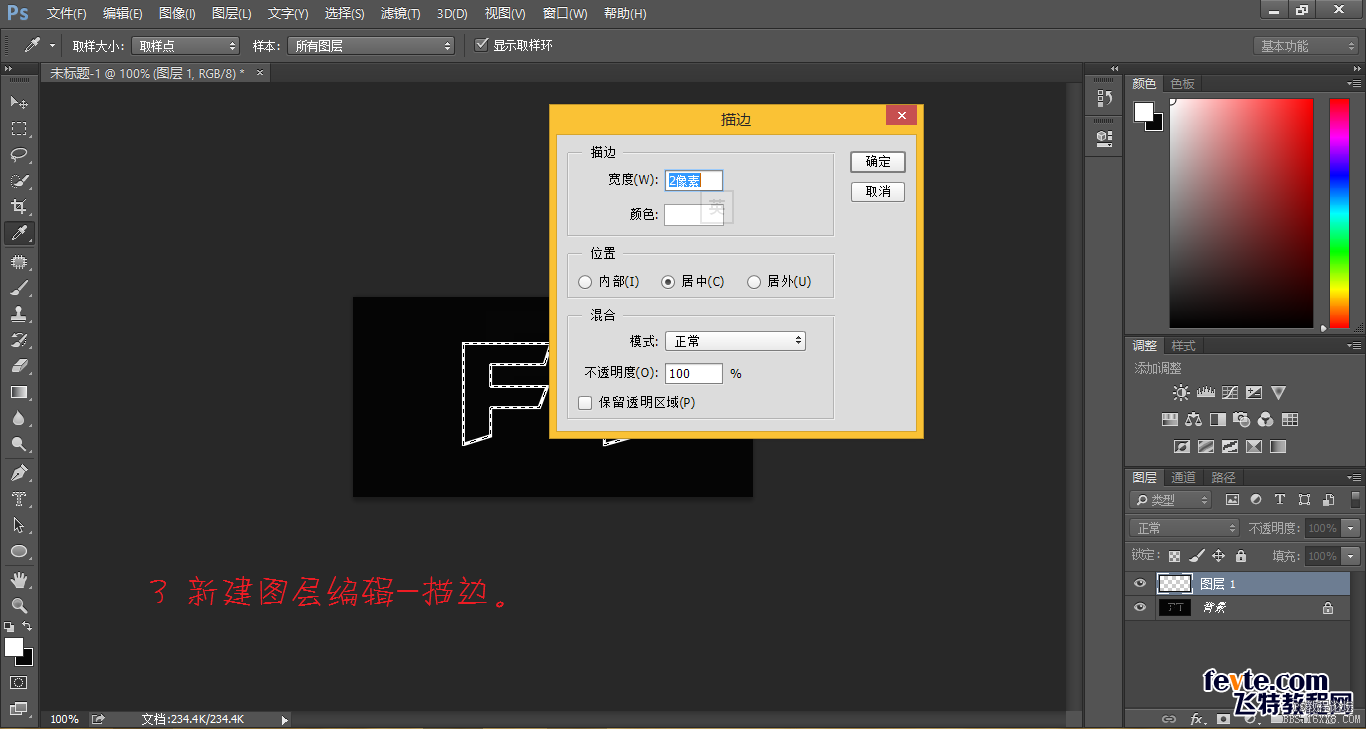
Task: Hide background layer visibility eye
Action: pos(1140,607)
